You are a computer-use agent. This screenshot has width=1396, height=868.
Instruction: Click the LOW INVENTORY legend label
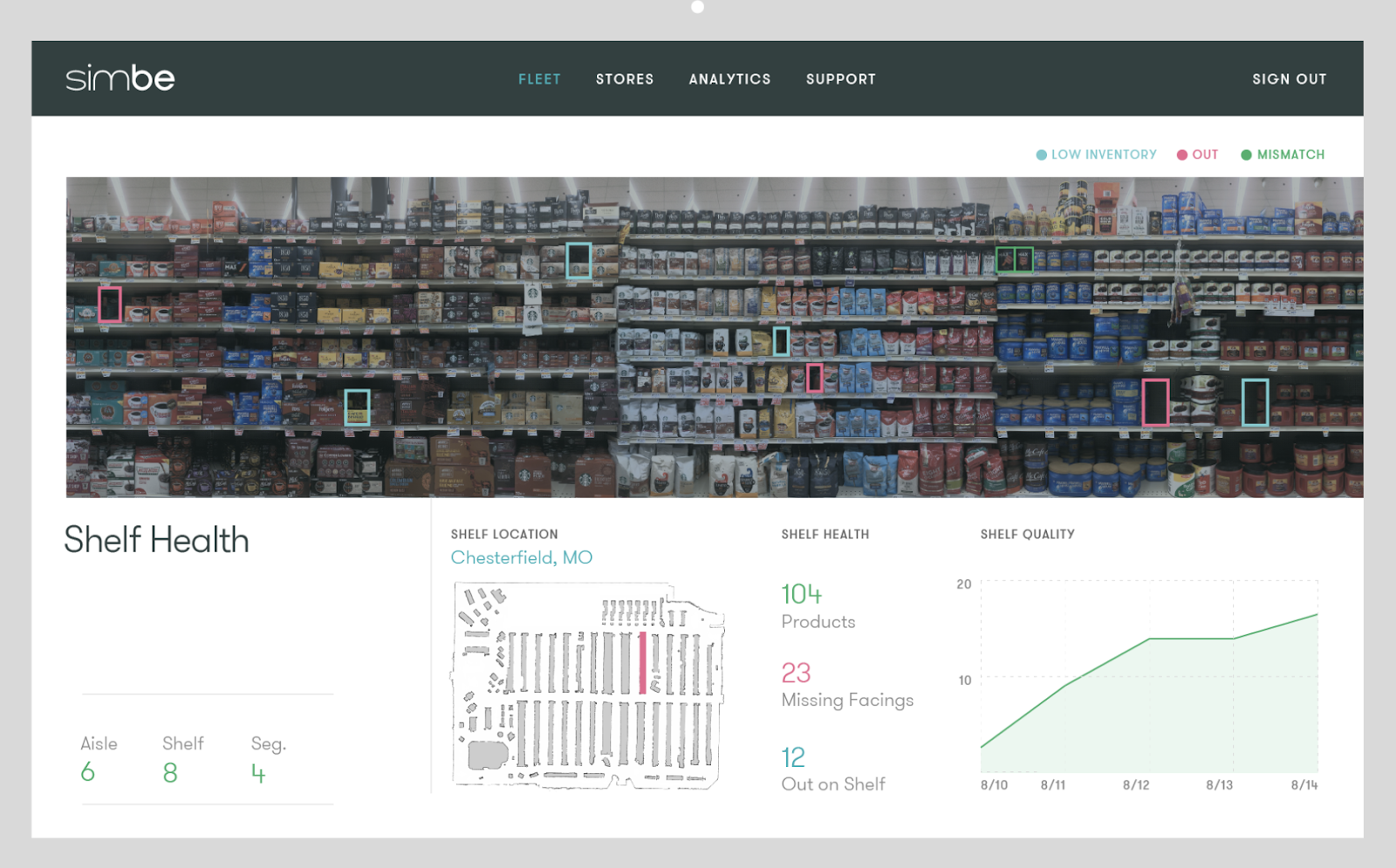tap(1104, 154)
